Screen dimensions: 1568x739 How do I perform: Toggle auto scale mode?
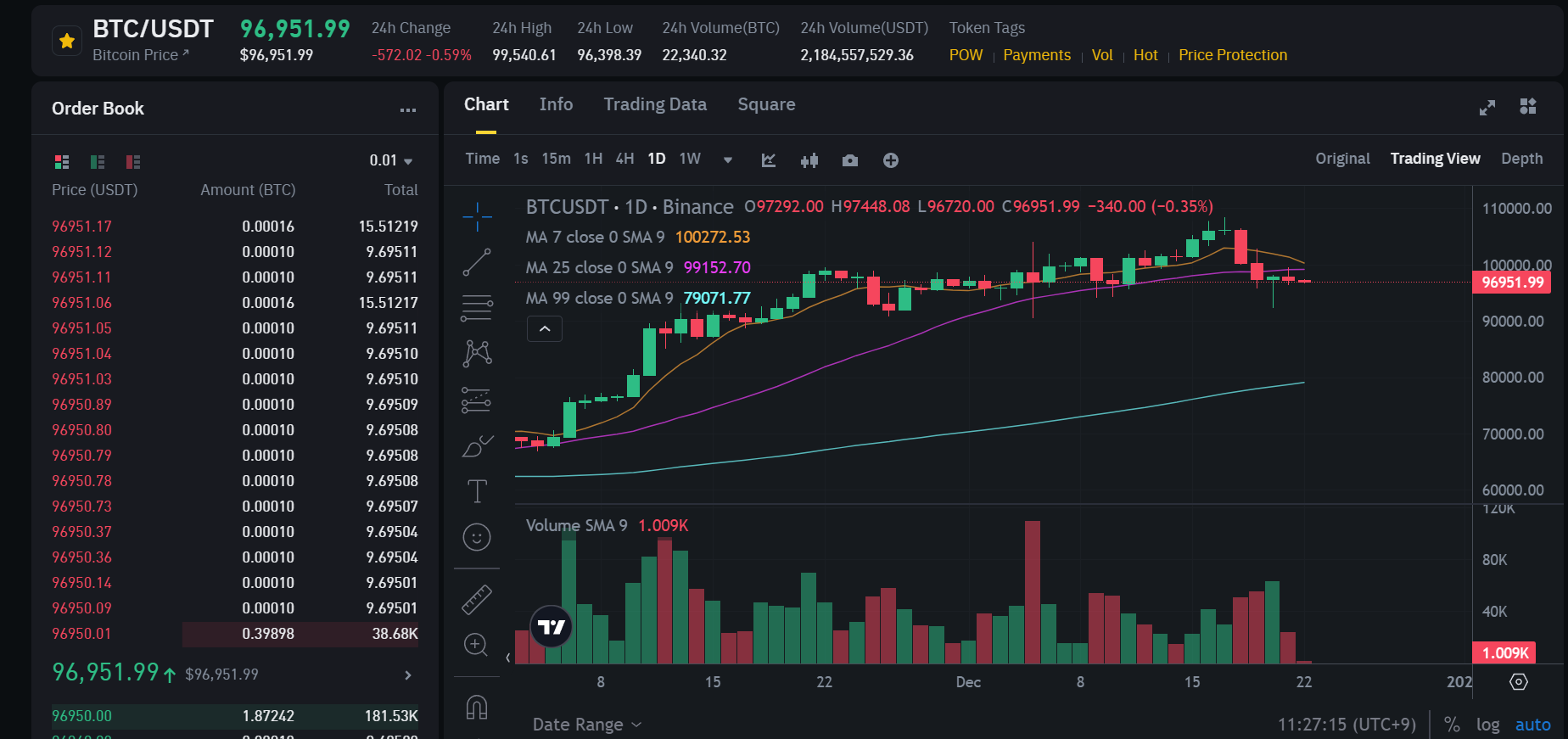click(1532, 725)
